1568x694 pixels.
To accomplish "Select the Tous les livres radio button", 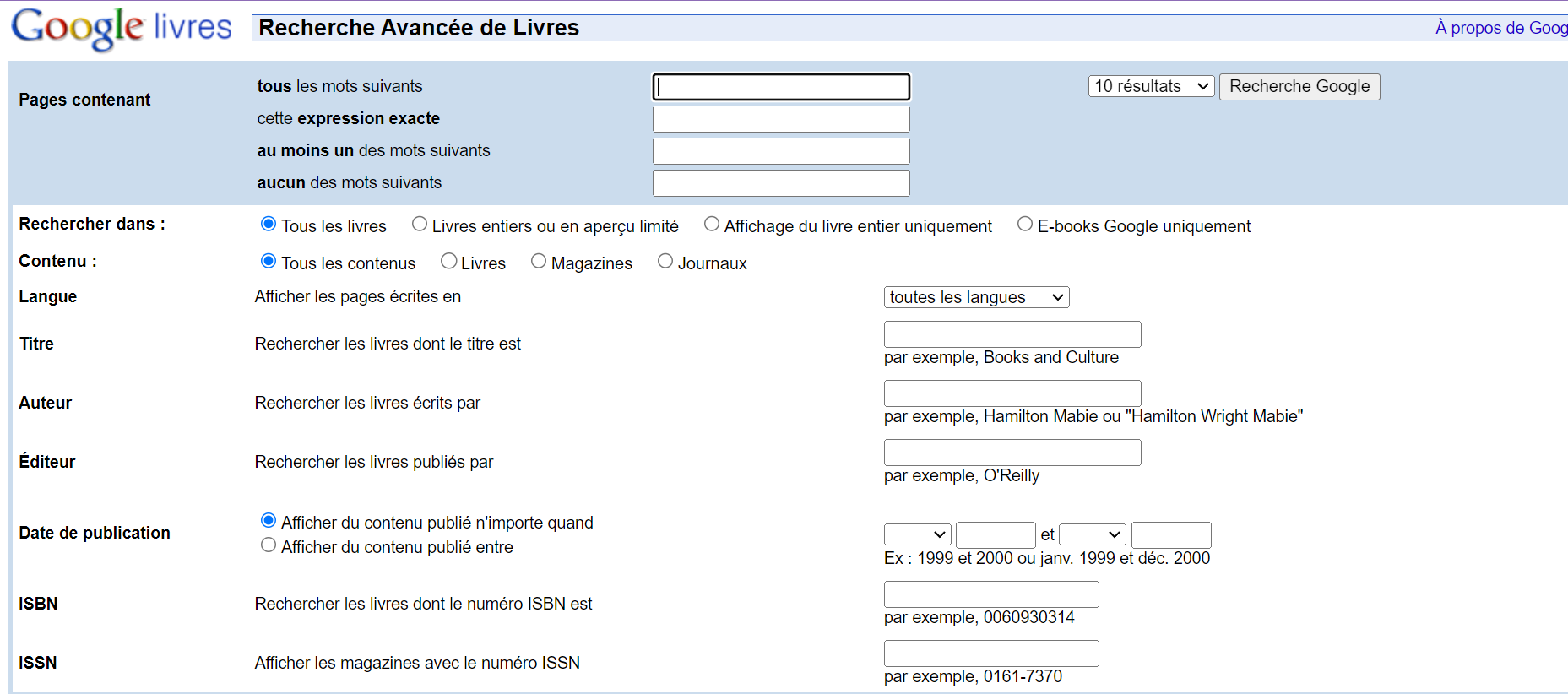I will tap(269, 224).
